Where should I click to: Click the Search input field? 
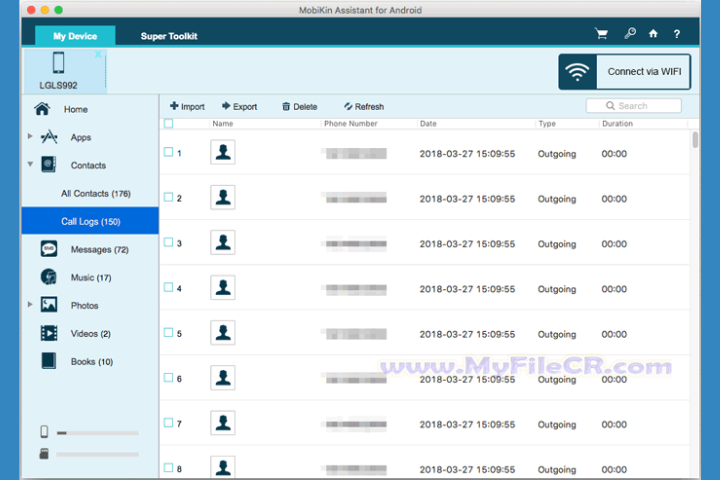[x=634, y=106]
